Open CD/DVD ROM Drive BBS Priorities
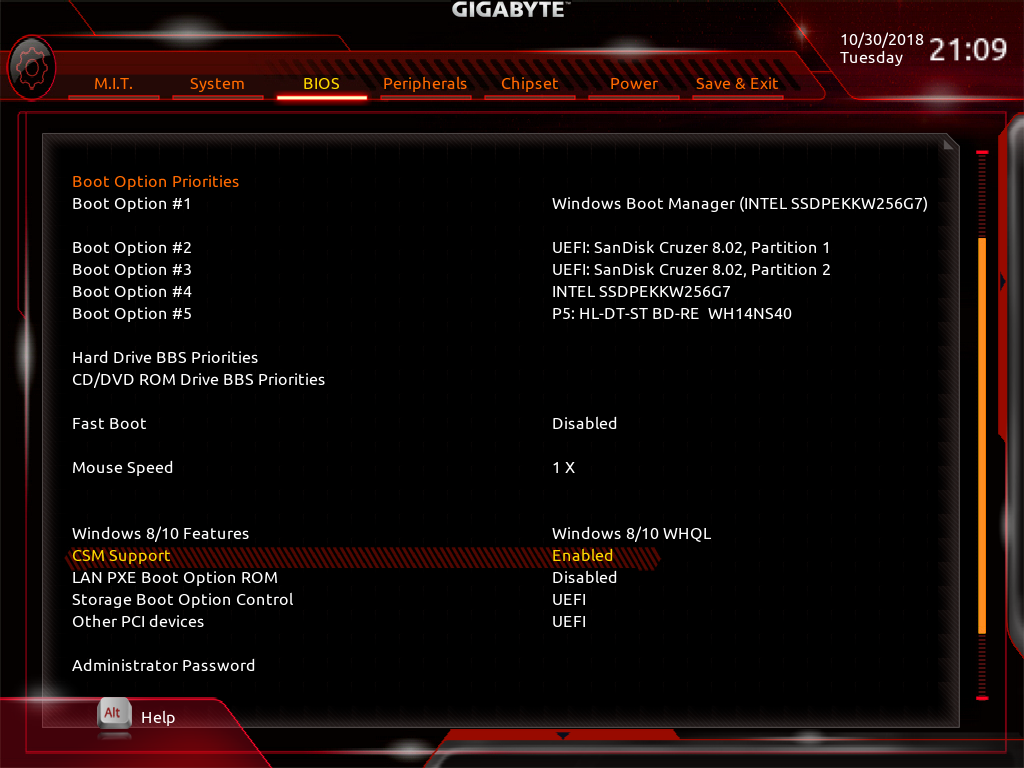The image size is (1024, 768). click(199, 379)
